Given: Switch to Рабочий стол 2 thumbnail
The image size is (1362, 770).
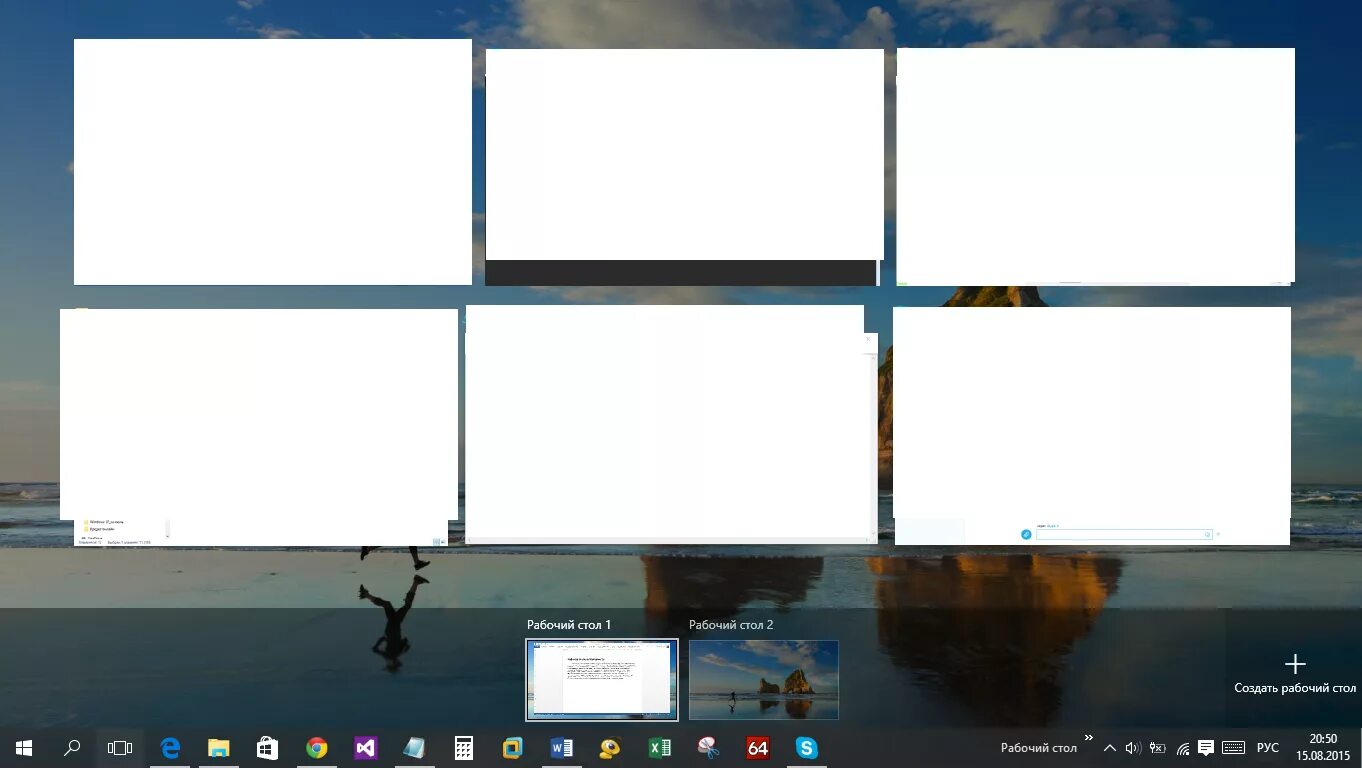Looking at the screenshot, I should pos(764,680).
